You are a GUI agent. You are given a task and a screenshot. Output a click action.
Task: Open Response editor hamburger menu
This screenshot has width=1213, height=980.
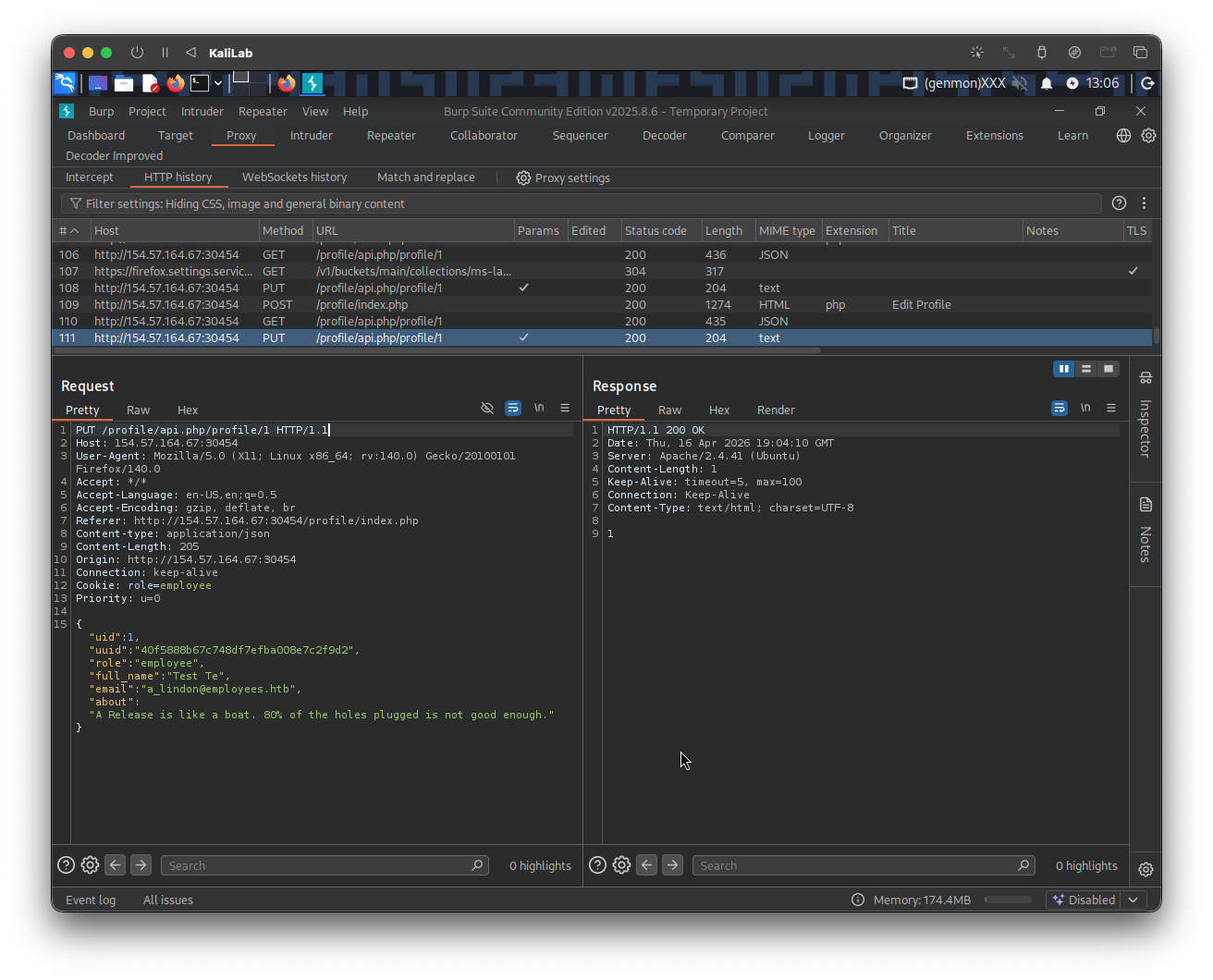(1111, 408)
